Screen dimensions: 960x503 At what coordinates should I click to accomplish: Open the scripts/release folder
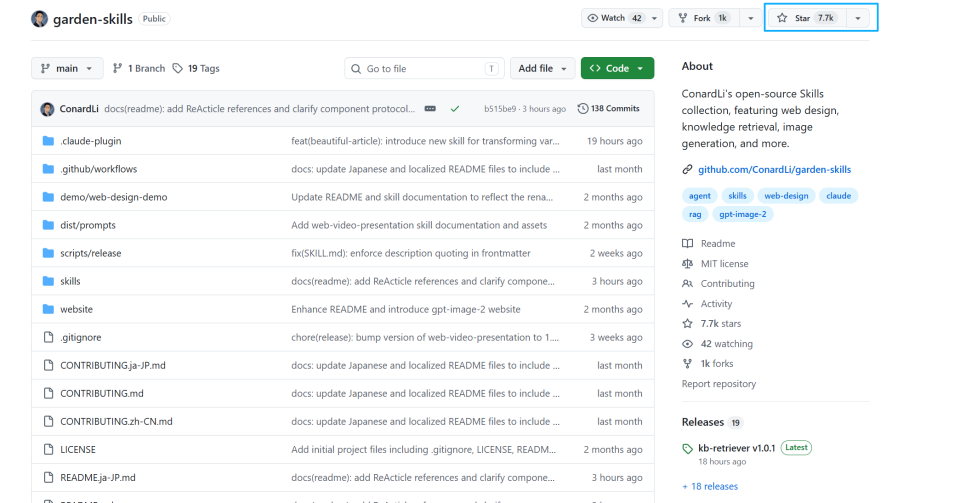91,253
